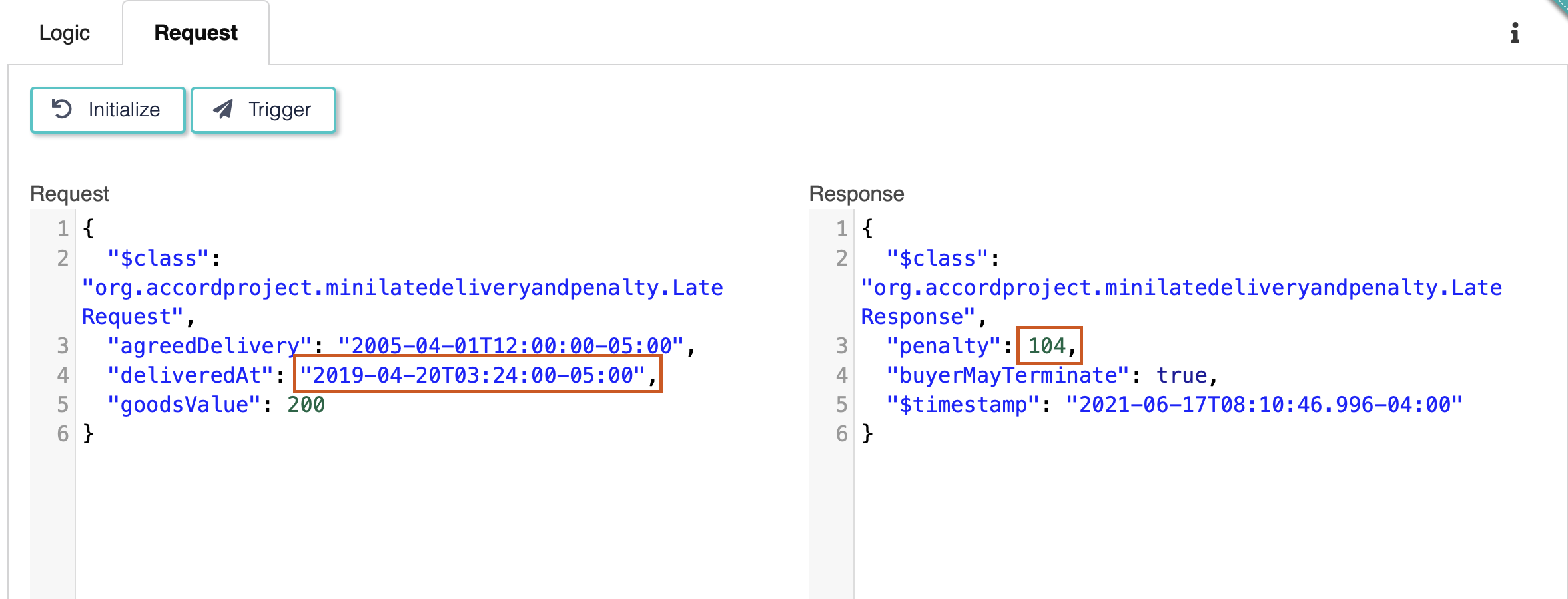Screen dimensions: 1568x599
Task: Click the goodsValue number 200
Action: pyautogui.click(x=306, y=405)
